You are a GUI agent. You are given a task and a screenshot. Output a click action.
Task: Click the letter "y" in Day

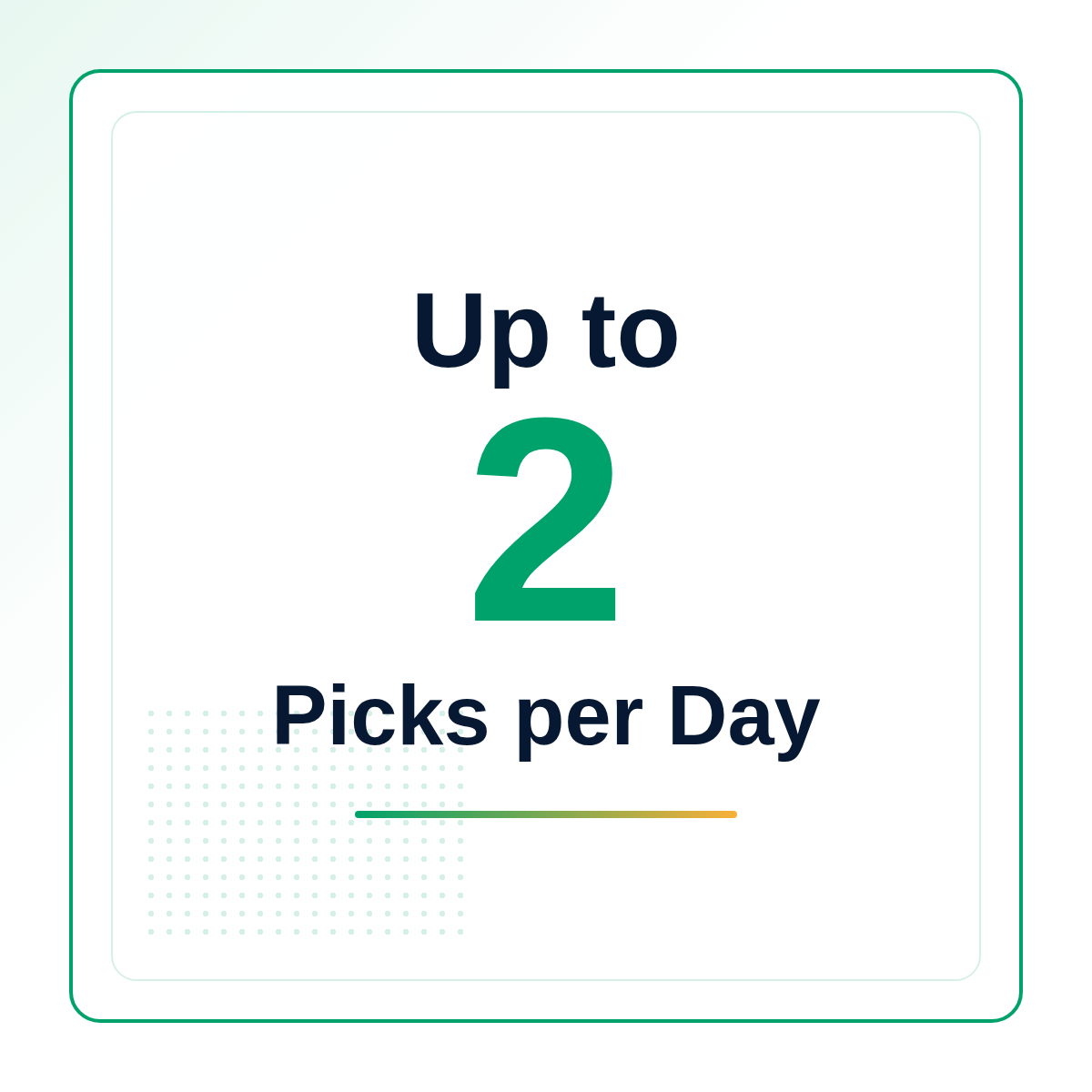coord(799,728)
